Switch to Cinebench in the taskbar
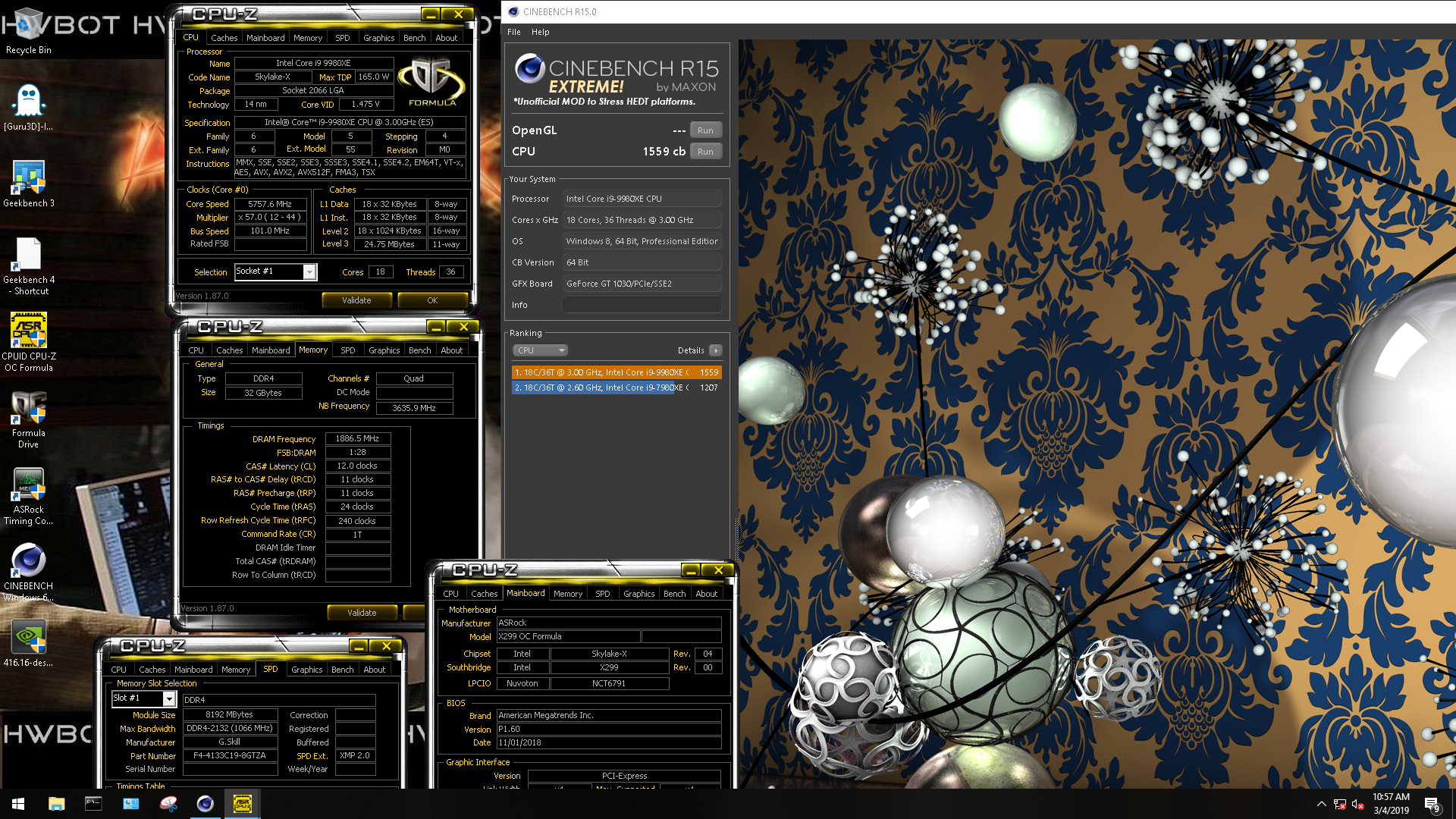Screen dimensions: 1456x819 point(205,804)
